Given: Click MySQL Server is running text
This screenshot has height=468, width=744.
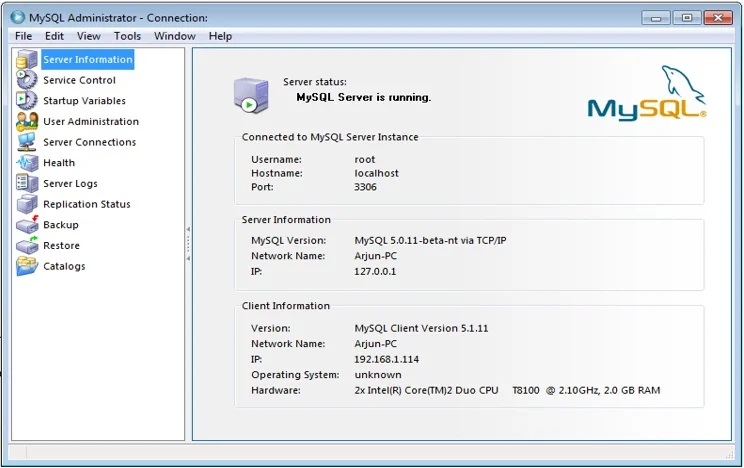Looking at the screenshot, I should [363, 97].
